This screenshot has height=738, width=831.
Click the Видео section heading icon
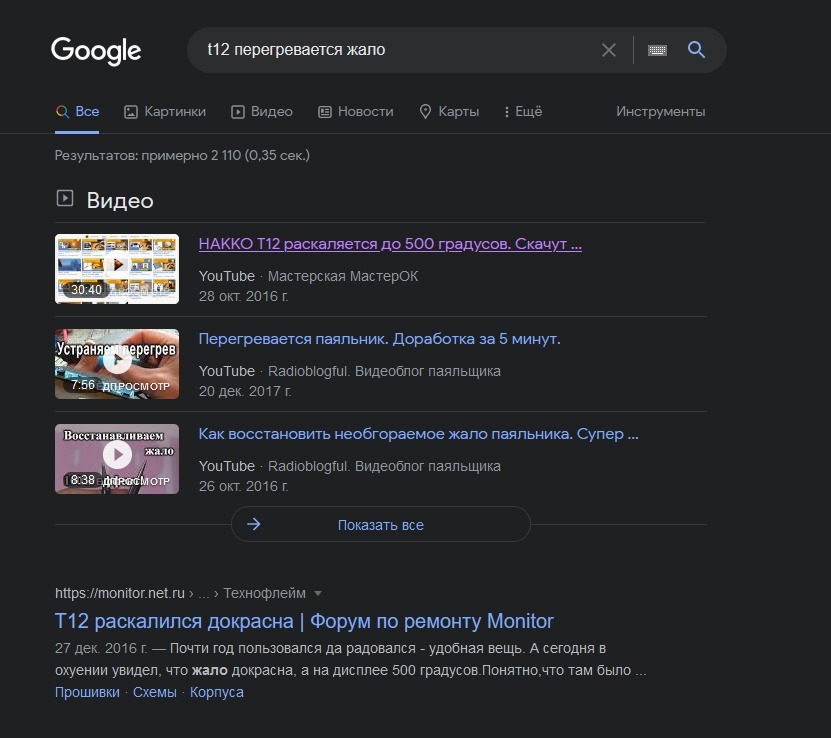(x=65, y=198)
